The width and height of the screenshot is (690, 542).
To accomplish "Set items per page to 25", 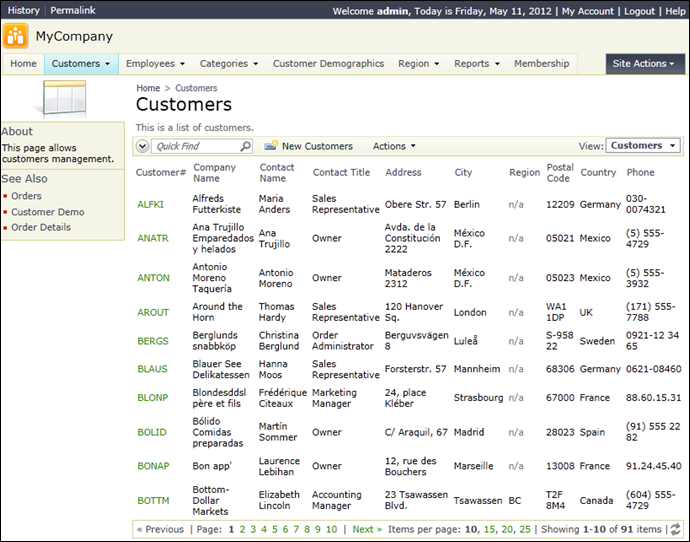I will click(x=525, y=529).
